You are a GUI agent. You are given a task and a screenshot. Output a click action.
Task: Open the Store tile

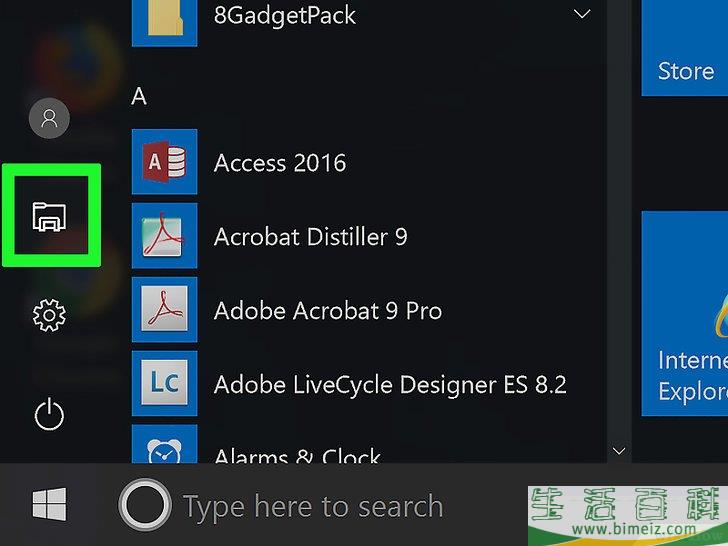[x=684, y=48]
